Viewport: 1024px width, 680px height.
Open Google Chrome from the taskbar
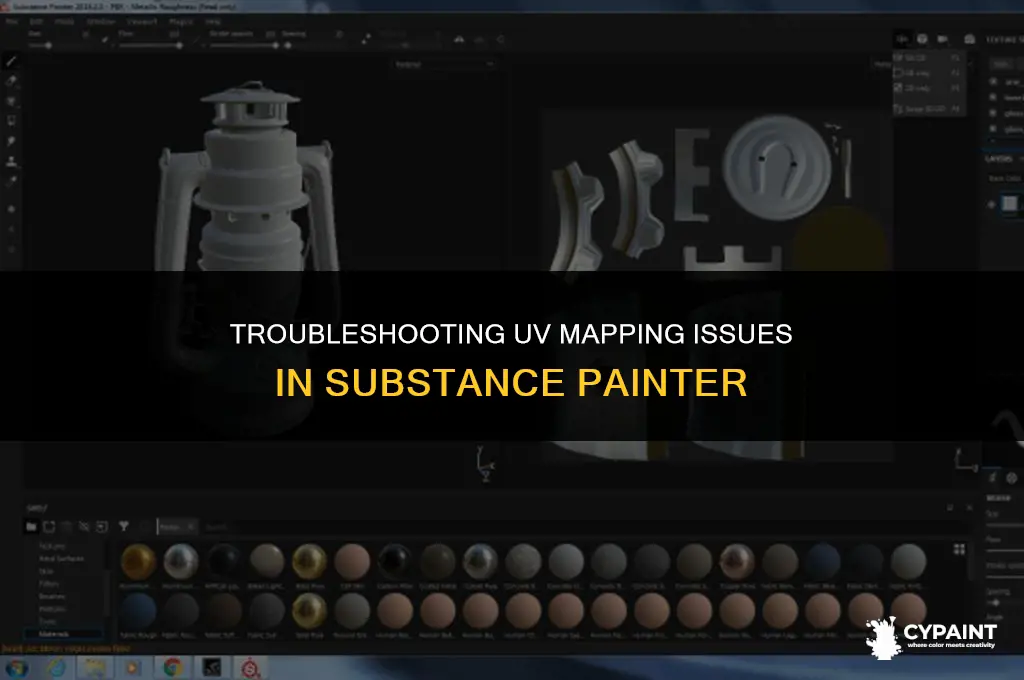(x=172, y=668)
